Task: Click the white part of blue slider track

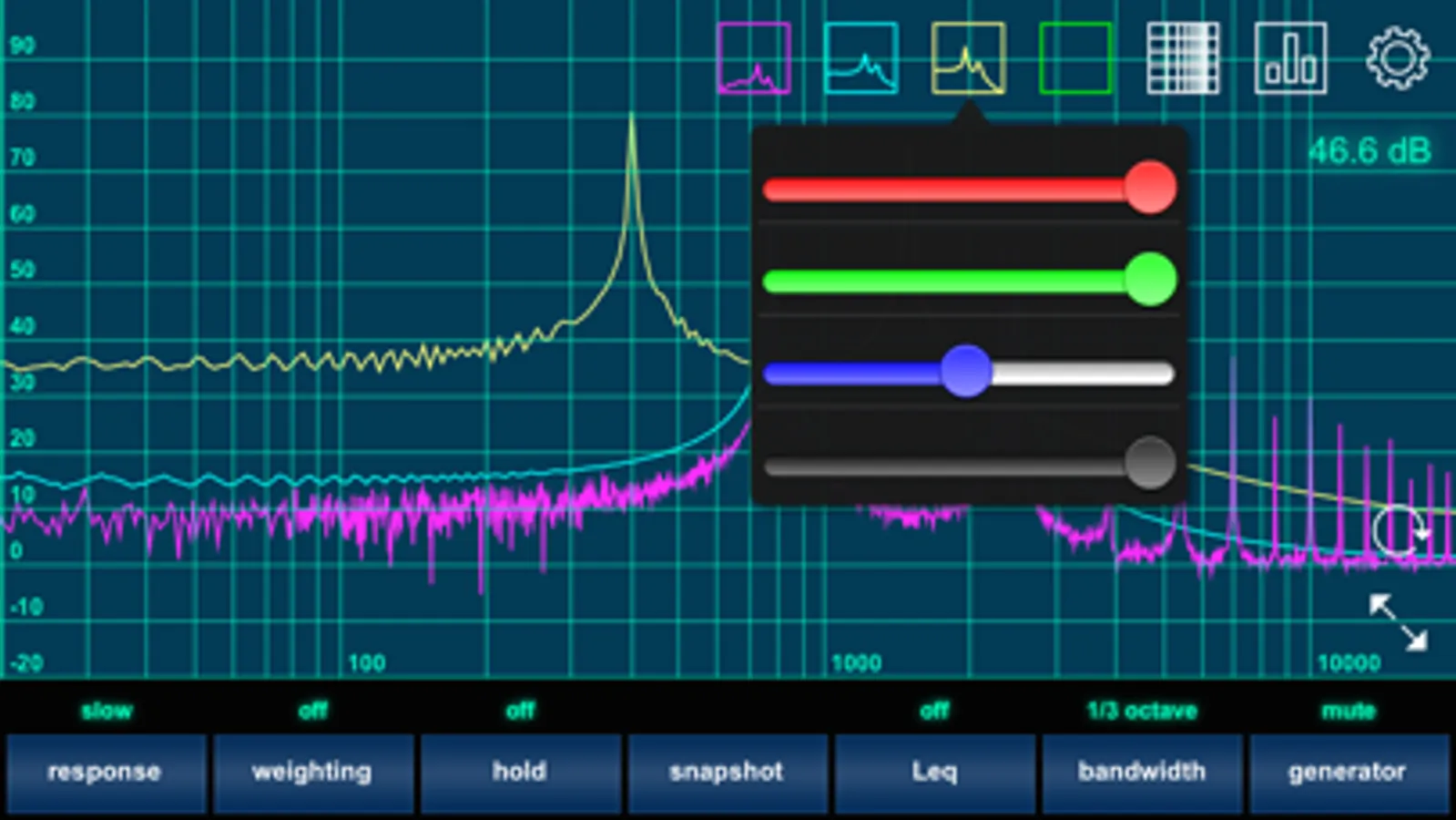Action: coord(1082,373)
